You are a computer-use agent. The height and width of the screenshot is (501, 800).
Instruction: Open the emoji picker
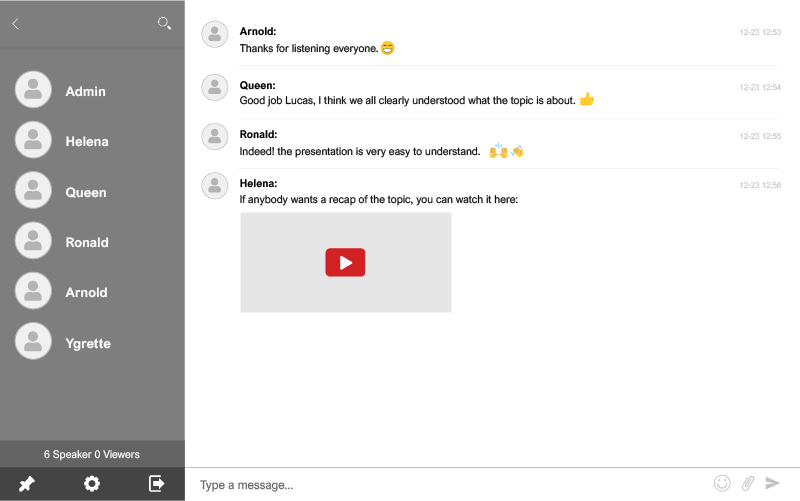point(722,483)
